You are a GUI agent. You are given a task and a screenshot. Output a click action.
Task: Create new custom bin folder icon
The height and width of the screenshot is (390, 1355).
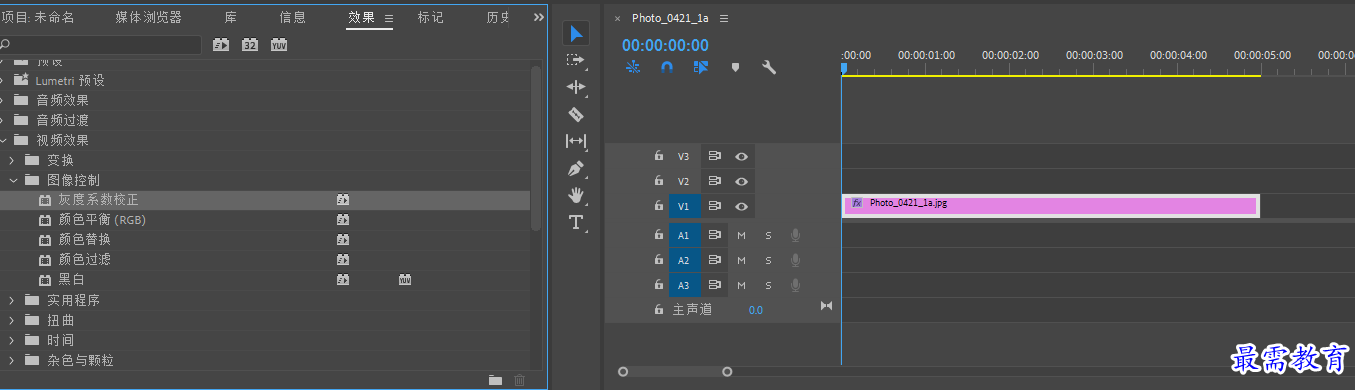click(495, 380)
